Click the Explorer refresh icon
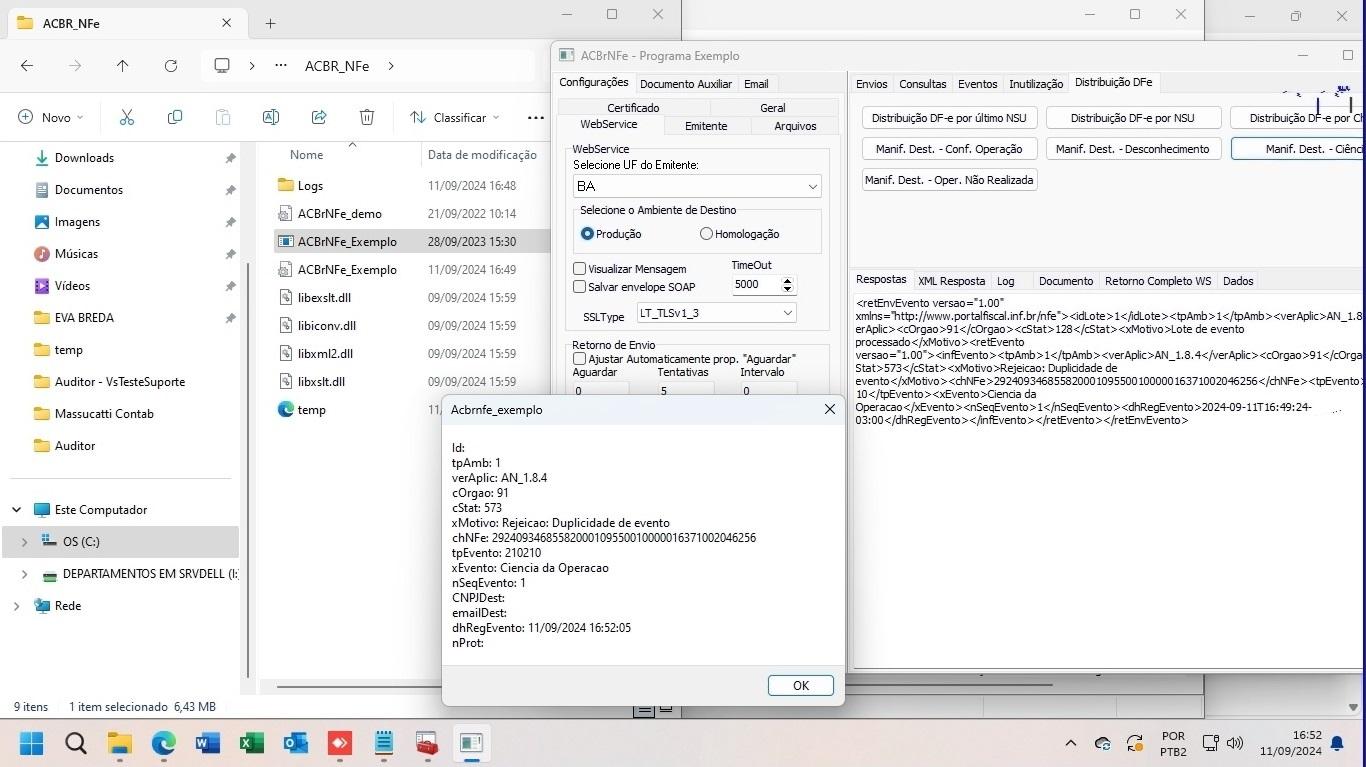This screenshot has height=767, width=1366. [x=170, y=66]
